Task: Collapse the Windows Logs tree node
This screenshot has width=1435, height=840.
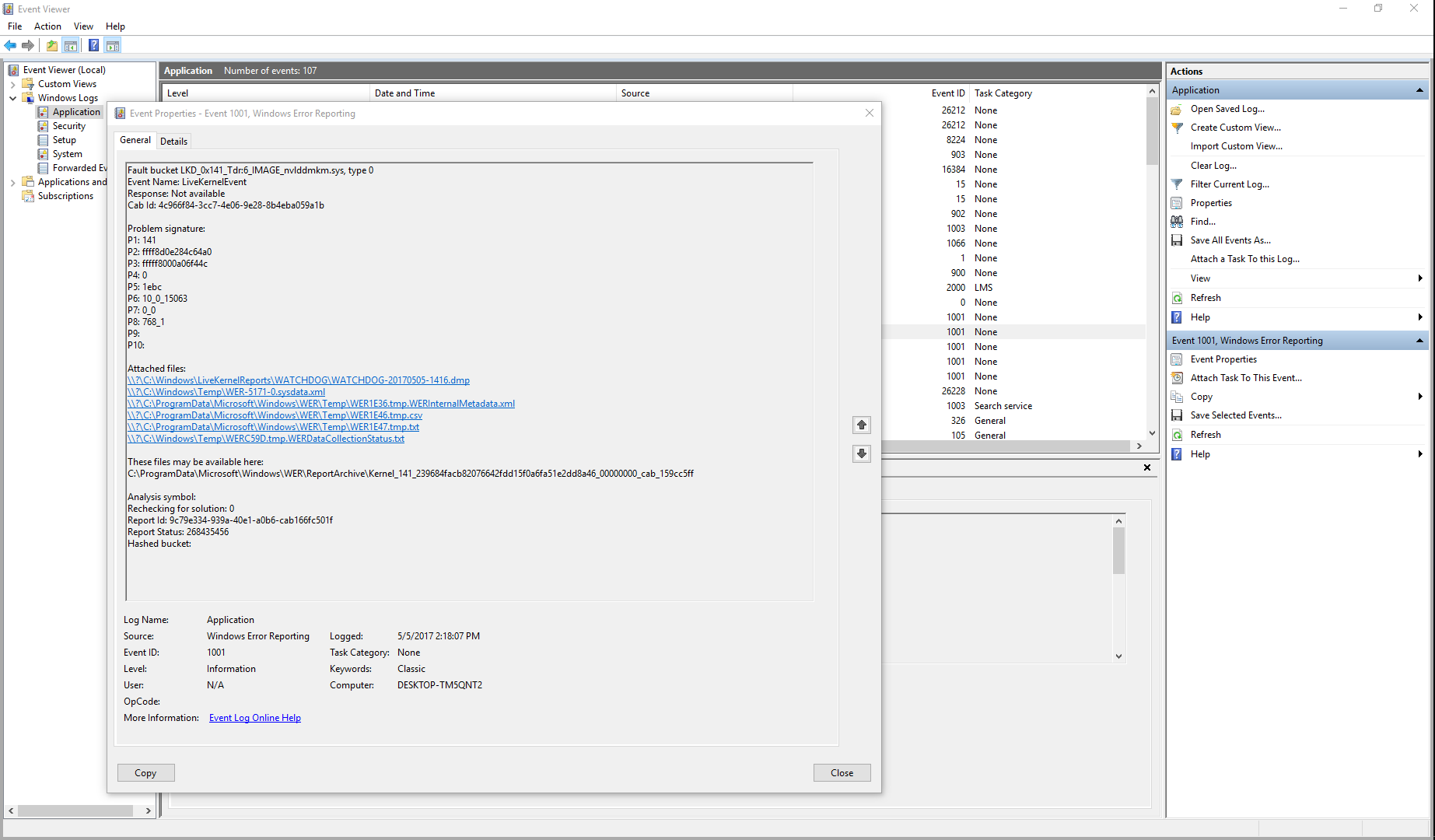Action: click(12, 98)
